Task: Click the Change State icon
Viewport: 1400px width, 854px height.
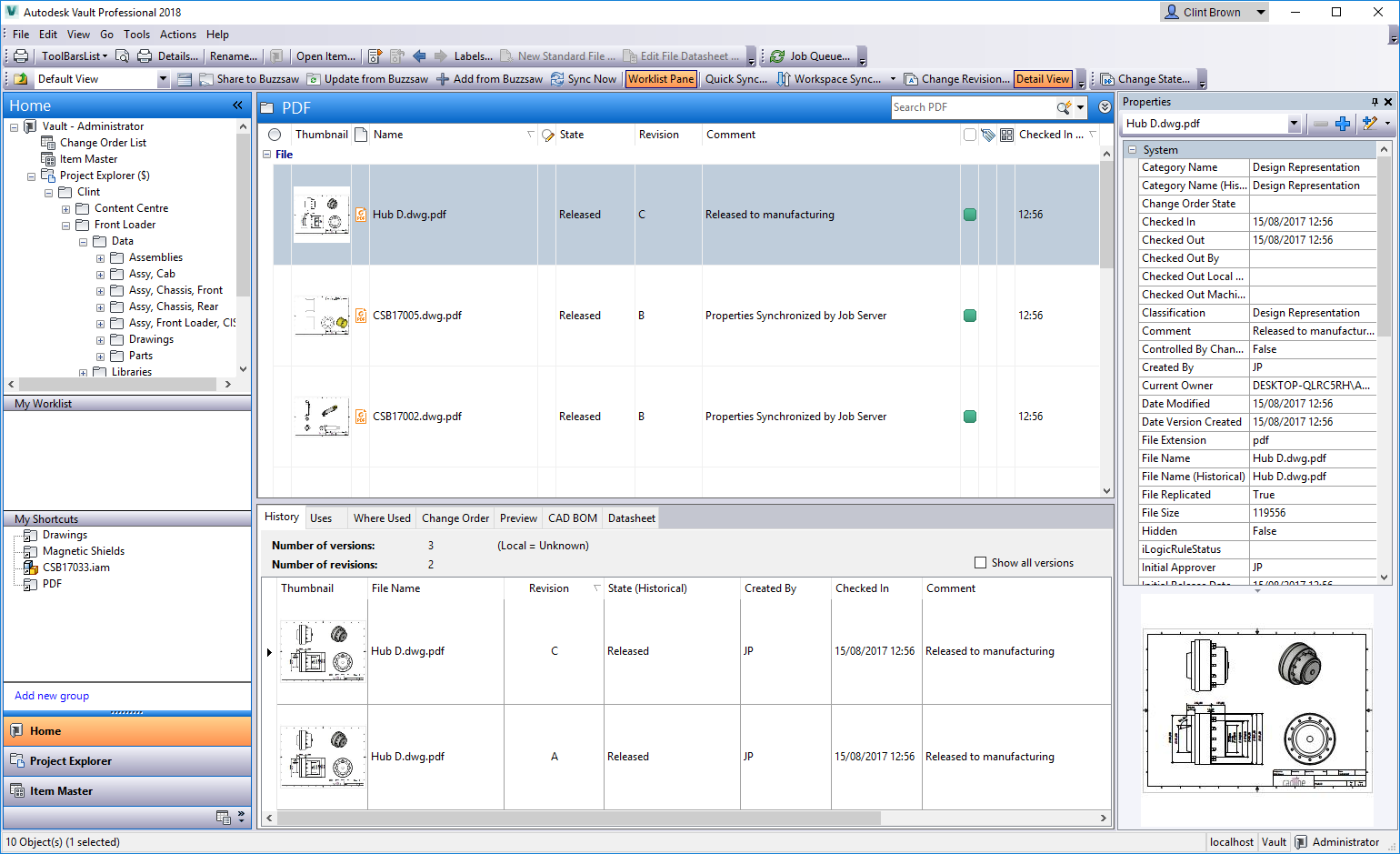Action: pyautogui.click(x=1107, y=79)
